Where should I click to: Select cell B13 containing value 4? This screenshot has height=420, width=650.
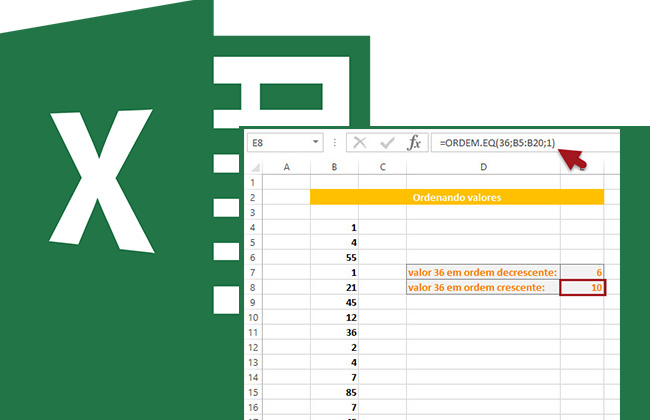(x=334, y=362)
